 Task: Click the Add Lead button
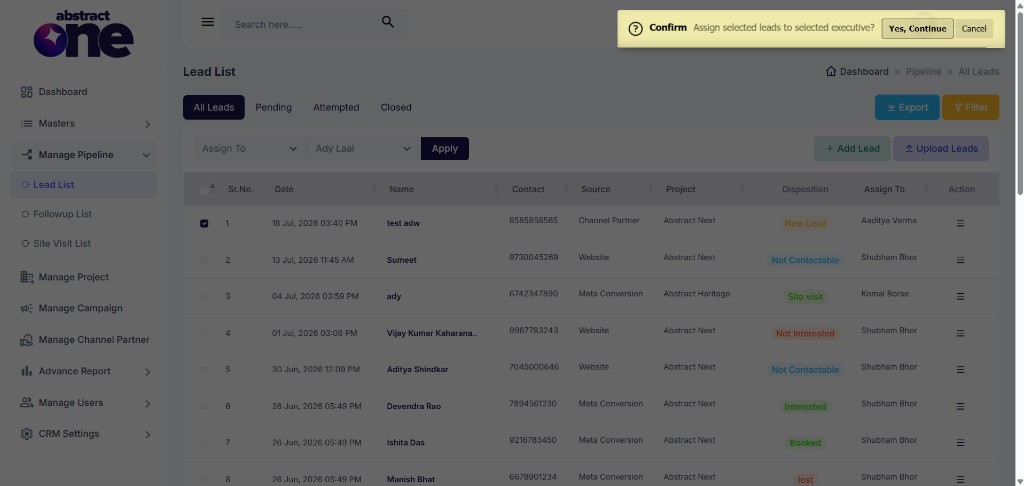coord(852,148)
